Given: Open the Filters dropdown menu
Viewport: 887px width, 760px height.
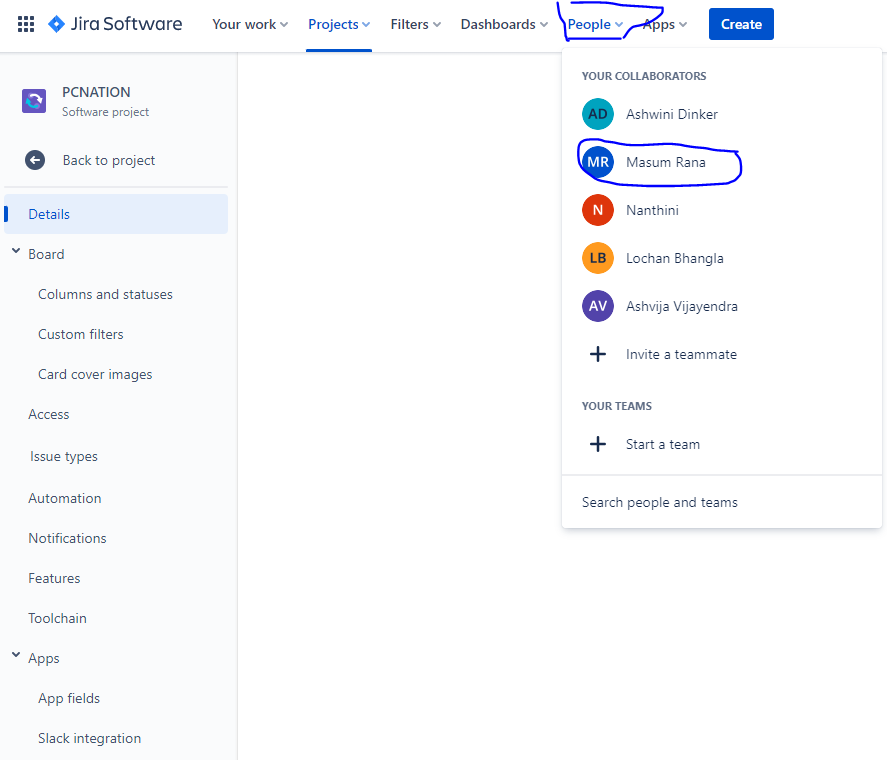Looking at the screenshot, I should tap(416, 24).
